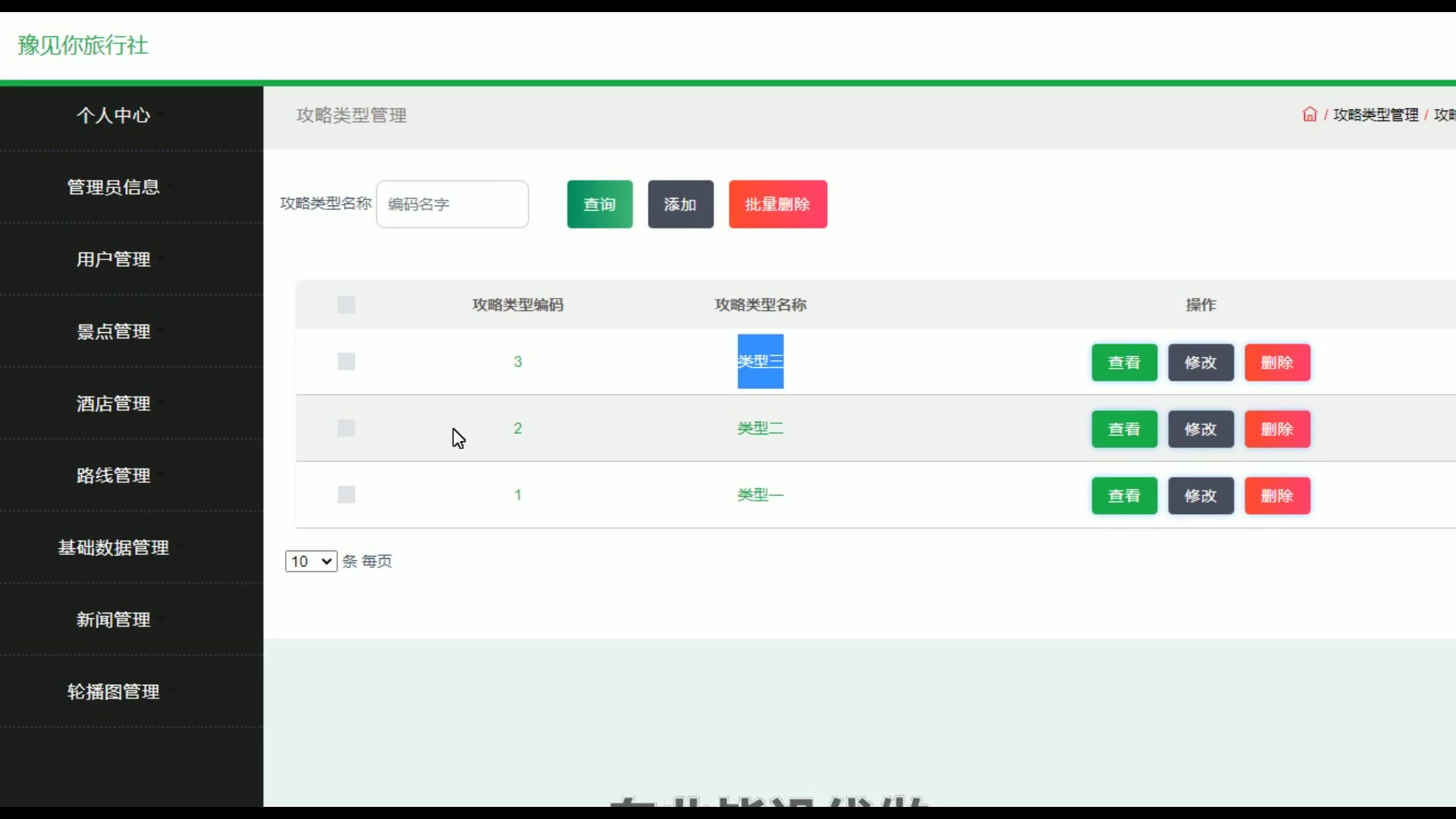Click 攻略类型管理 breadcrumb link
The image size is (1456, 819).
[1376, 115]
